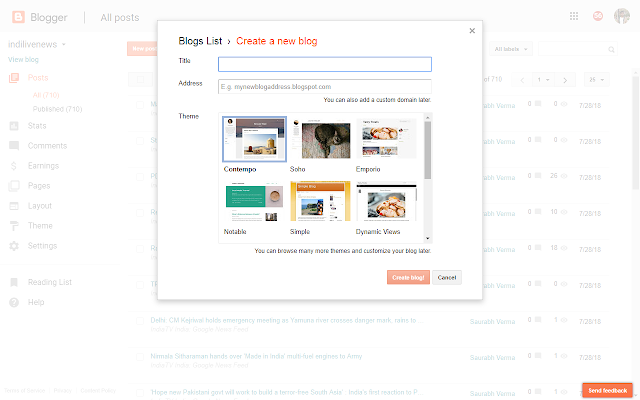Click the Blogger logo icon

pos(18,17)
